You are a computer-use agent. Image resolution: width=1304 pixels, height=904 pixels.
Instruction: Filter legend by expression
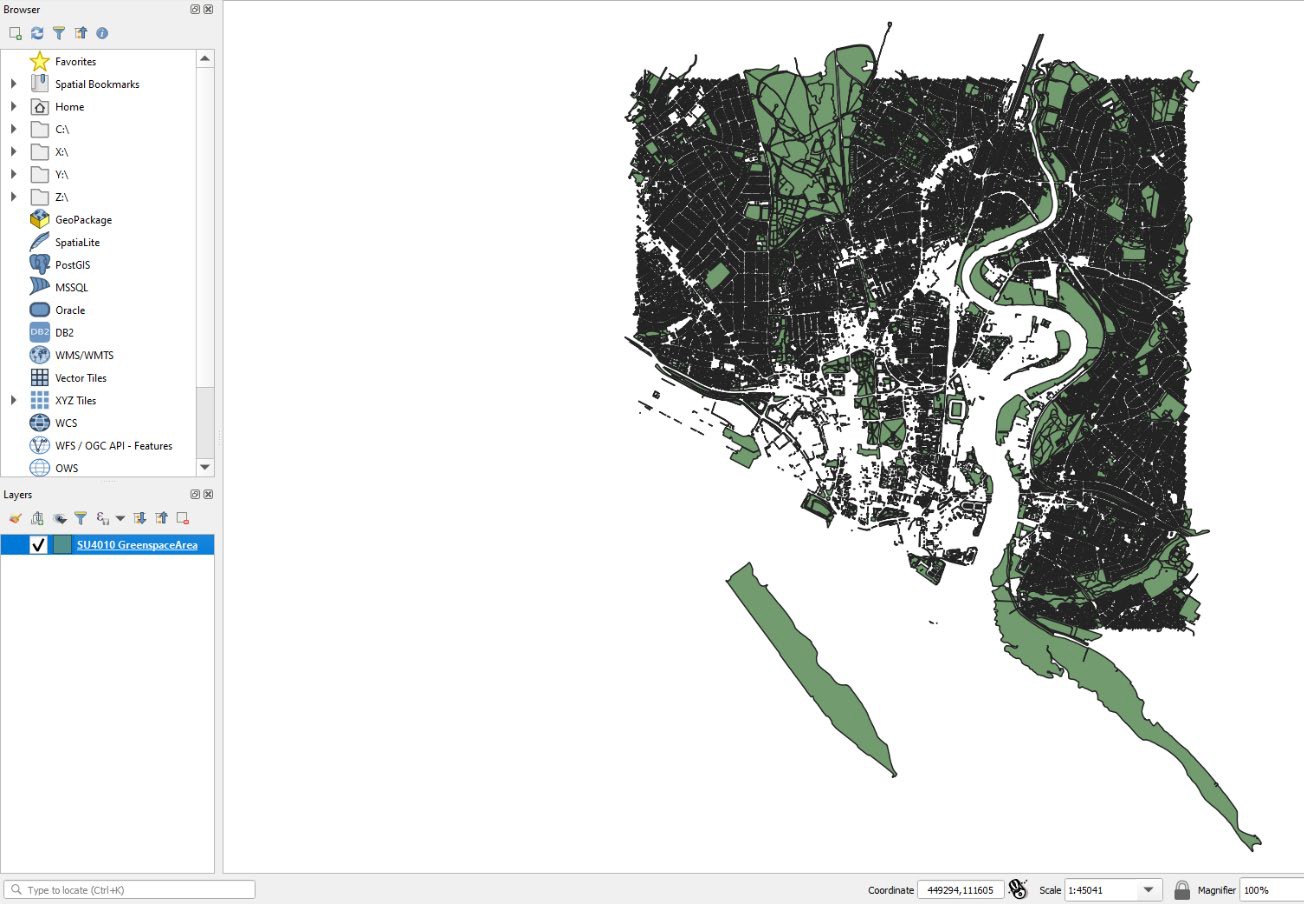103,518
